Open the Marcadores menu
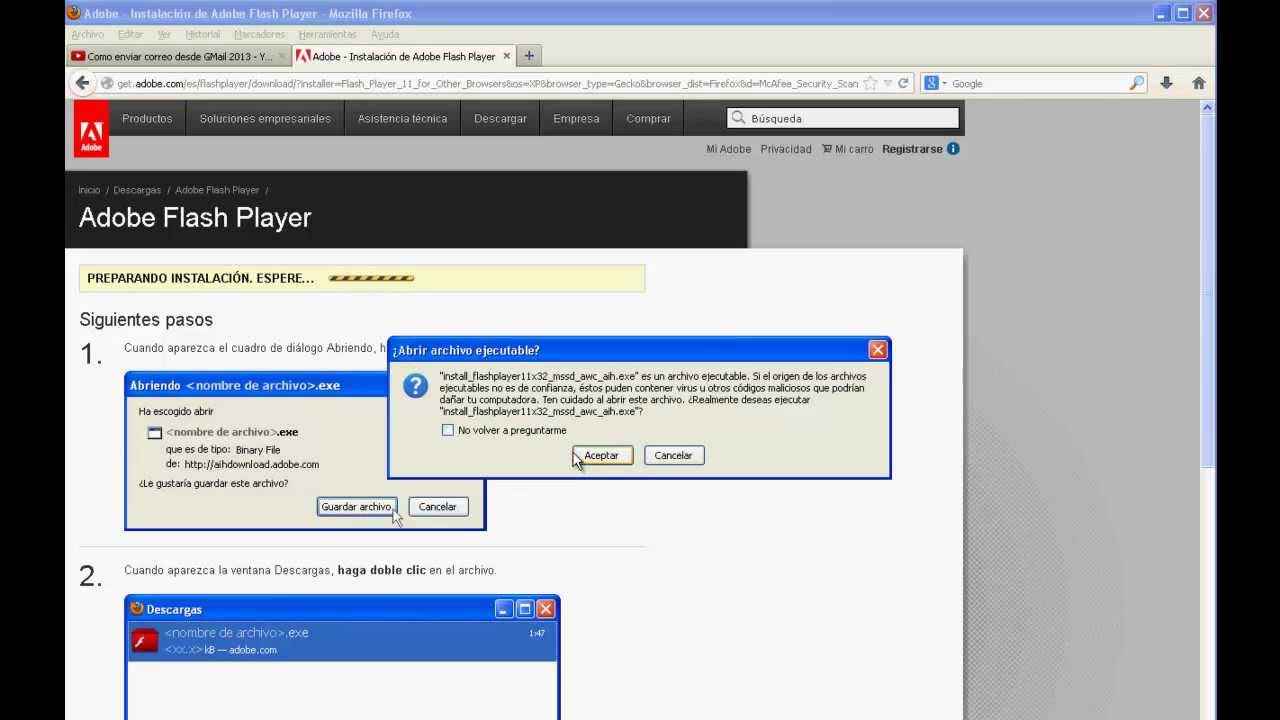Image resolution: width=1280 pixels, height=720 pixels. [259, 34]
